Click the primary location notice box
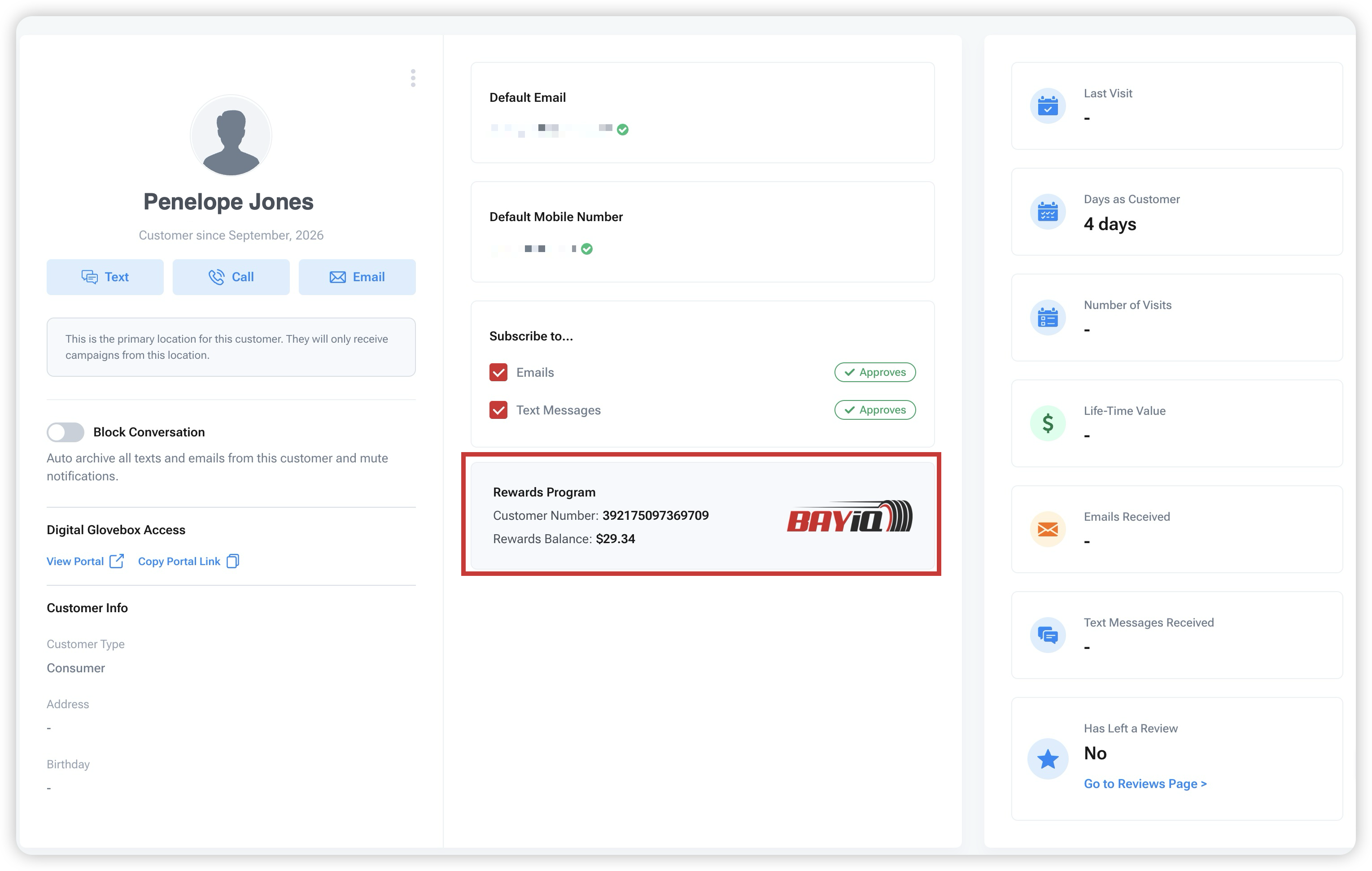The image size is (1372, 871). [x=231, y=347]
